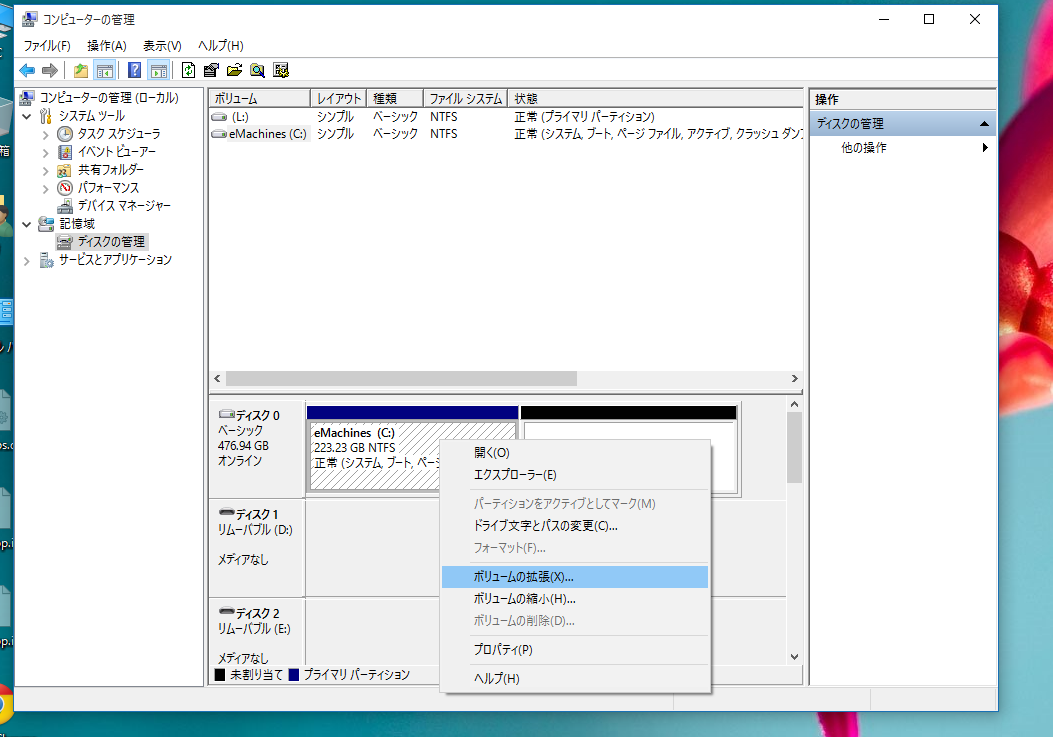Click the magnifying glass toolbar icon
1053x737 pixels.
(257, 70)
